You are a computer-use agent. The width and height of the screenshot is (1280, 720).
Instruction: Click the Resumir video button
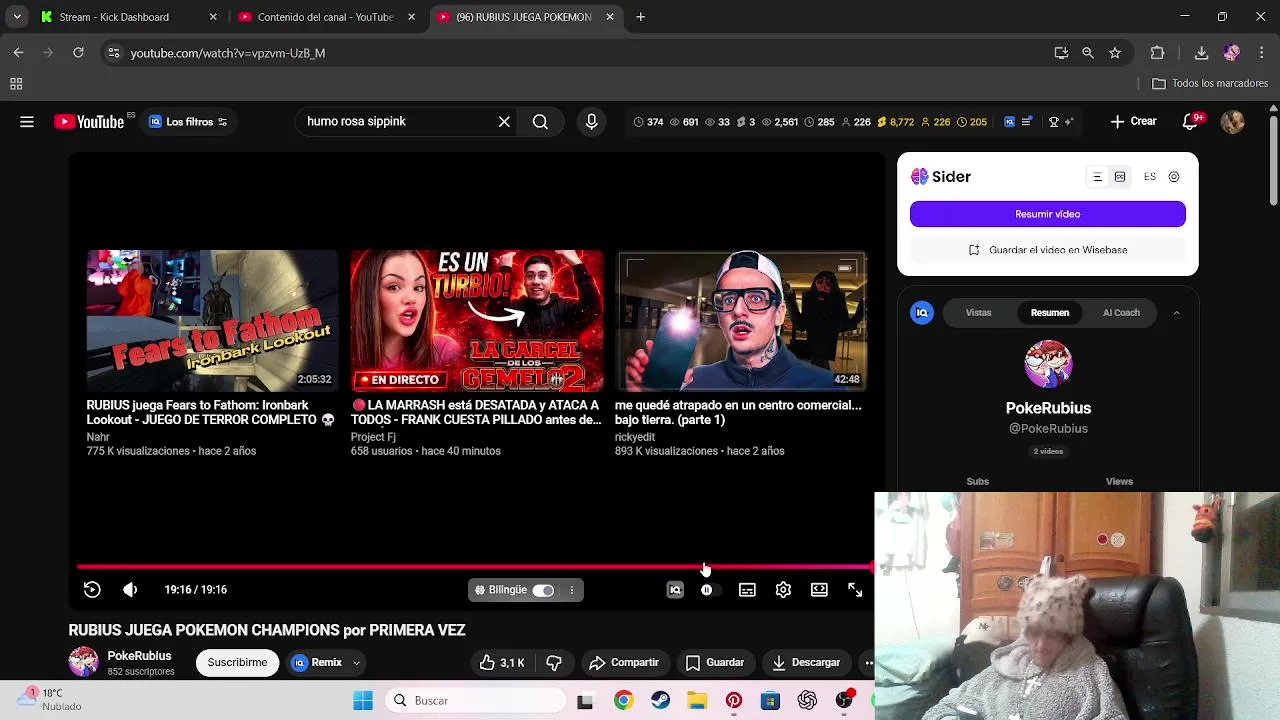click(x=1048, y=214)
